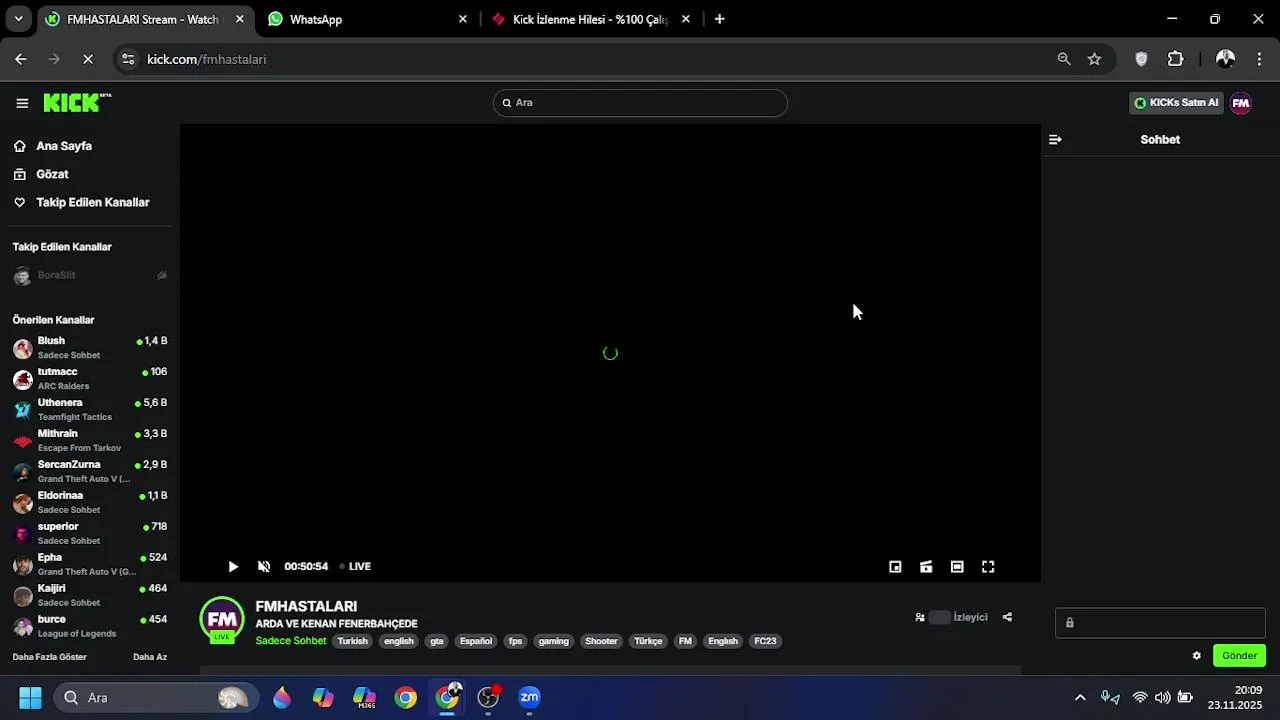Click the share stream icon
1280x720 pixels.
coord(1007,617)
